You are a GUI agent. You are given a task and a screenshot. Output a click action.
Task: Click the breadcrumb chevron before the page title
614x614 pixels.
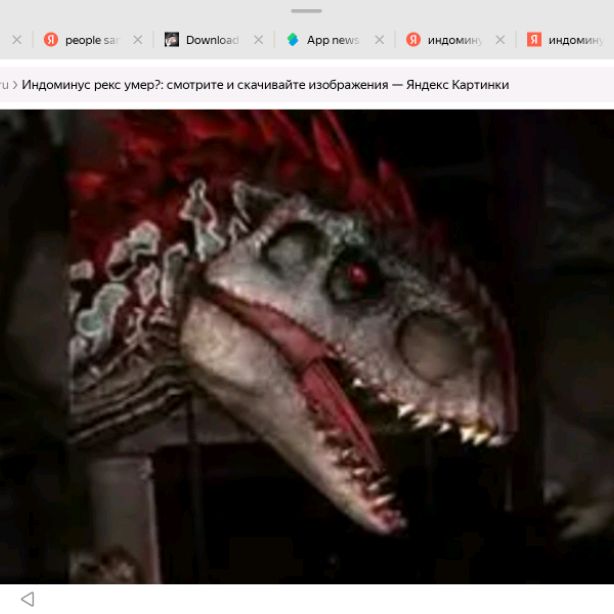(x=15, y=85)
